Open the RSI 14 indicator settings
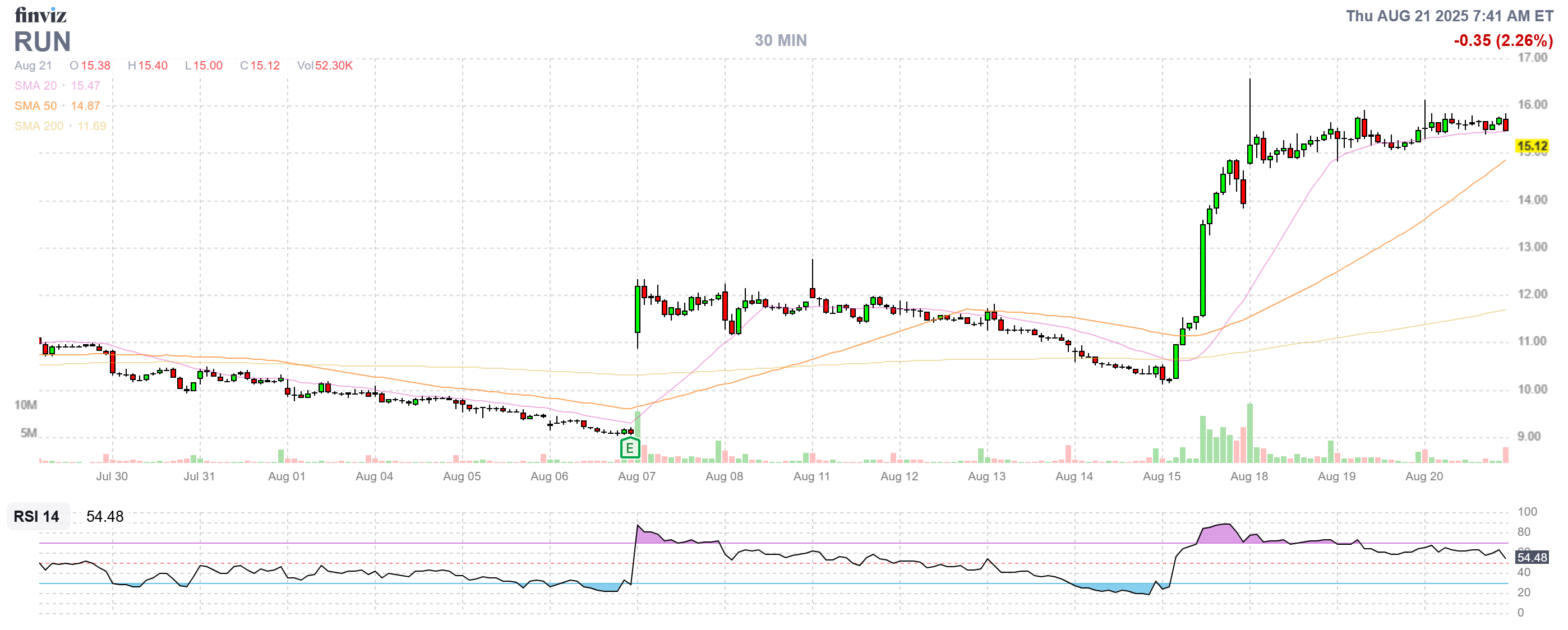Viewport: 1568px width, 630px height. coord(36,516)
